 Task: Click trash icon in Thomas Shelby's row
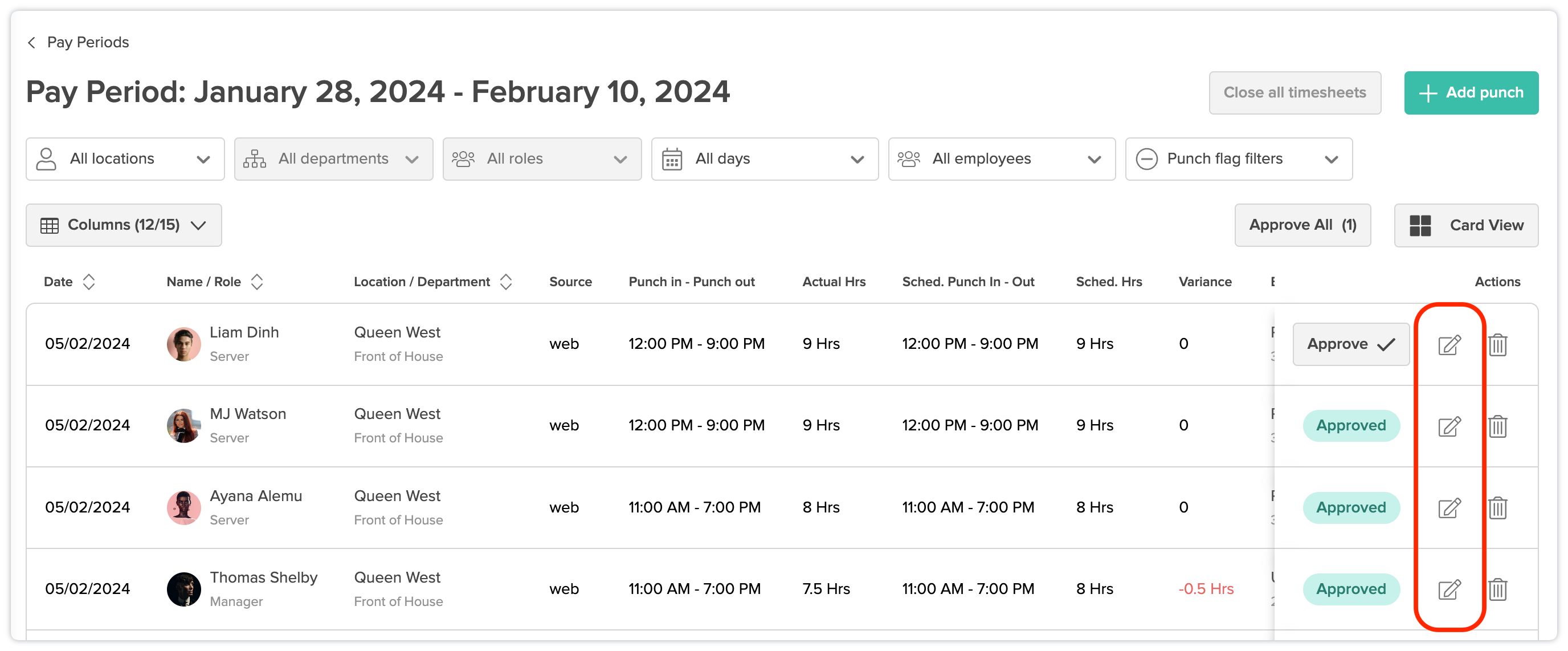coord(1497,589)
